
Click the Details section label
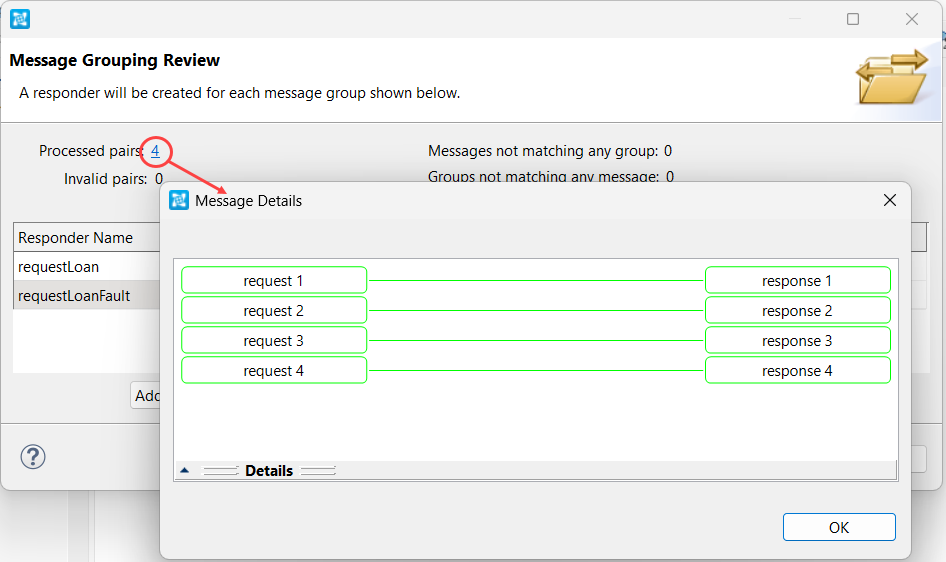pyautogui.click(x=269, y=471)
